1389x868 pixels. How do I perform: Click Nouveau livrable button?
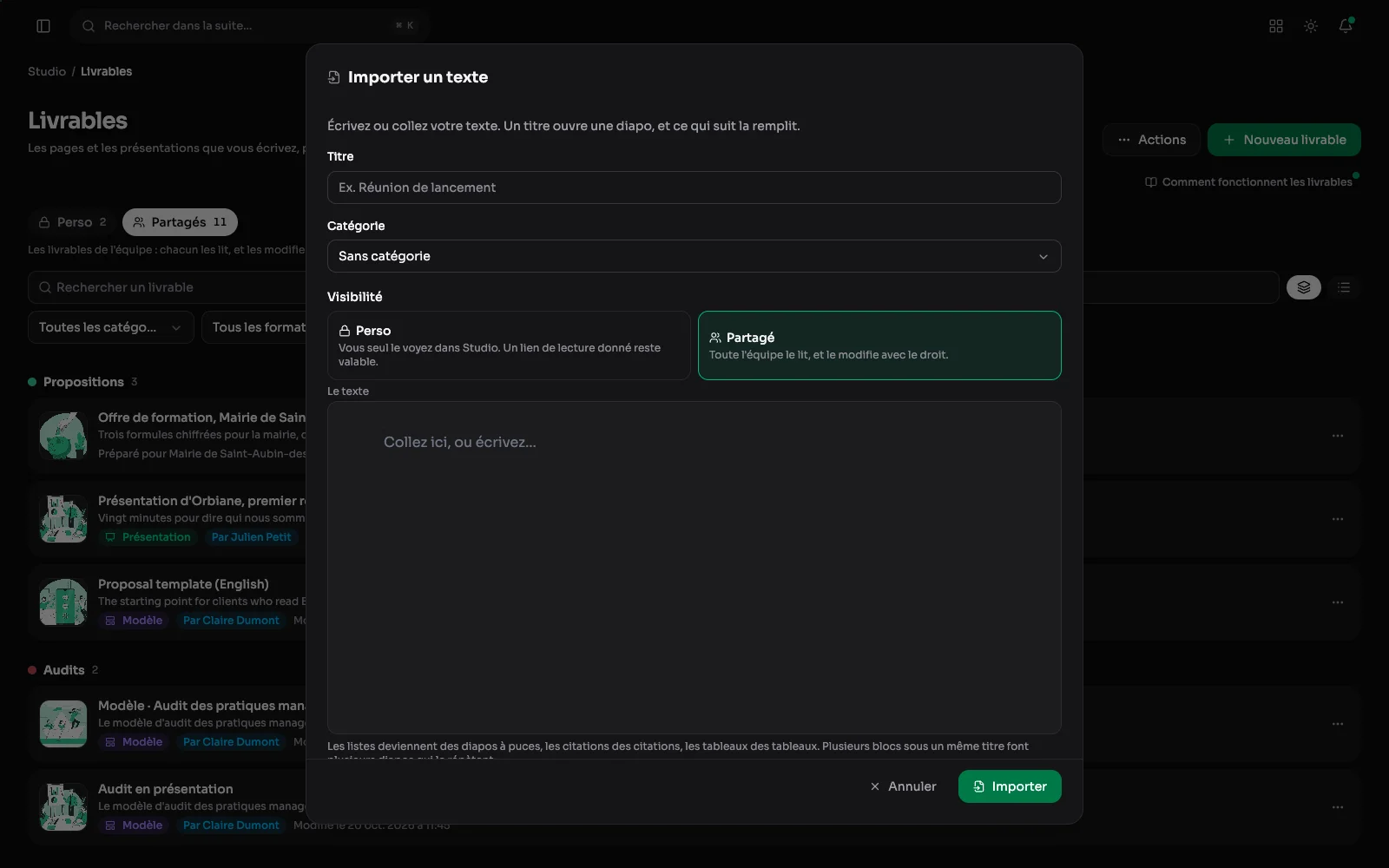coord(1284,140)
